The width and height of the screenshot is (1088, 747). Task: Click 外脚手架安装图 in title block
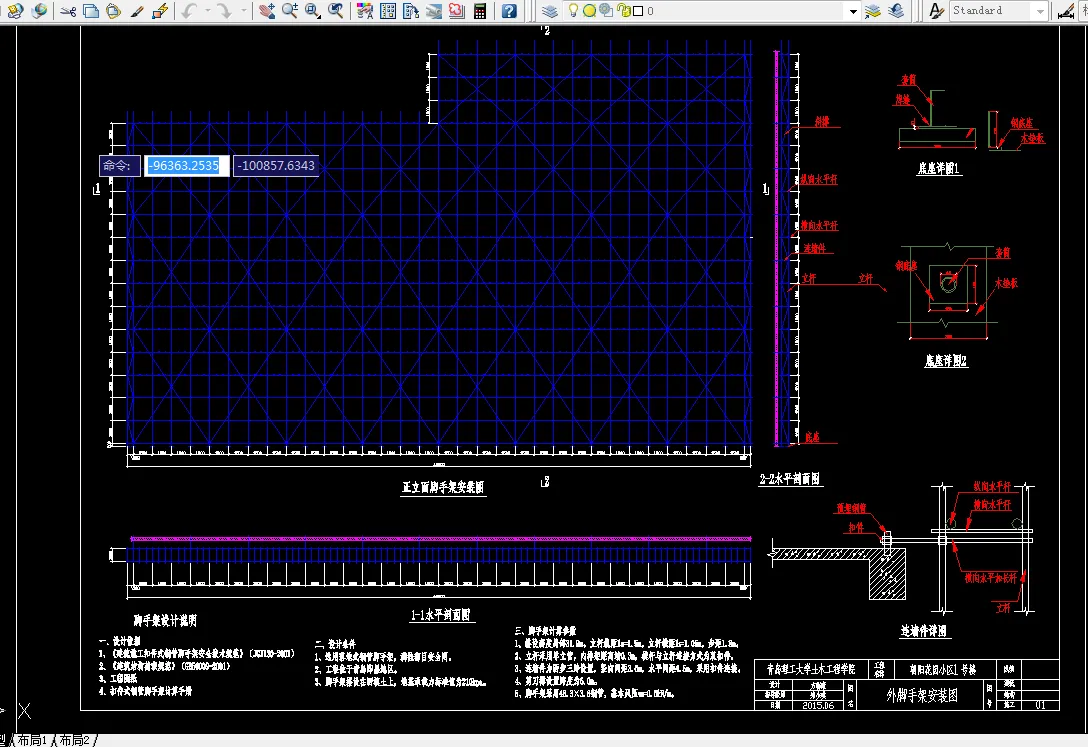click(x=921, y=695)
